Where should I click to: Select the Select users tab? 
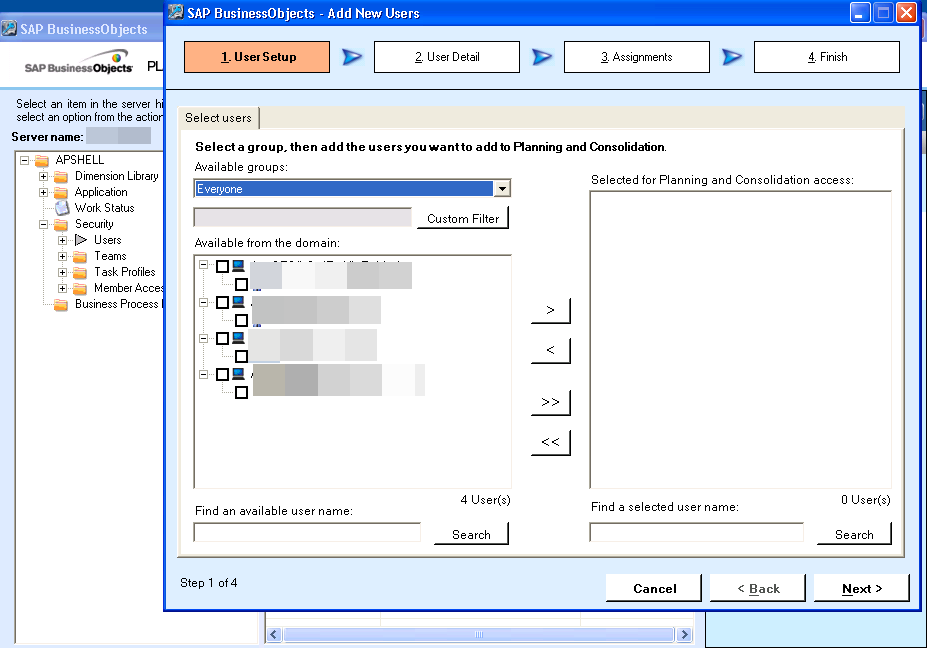tap(218, 118)
